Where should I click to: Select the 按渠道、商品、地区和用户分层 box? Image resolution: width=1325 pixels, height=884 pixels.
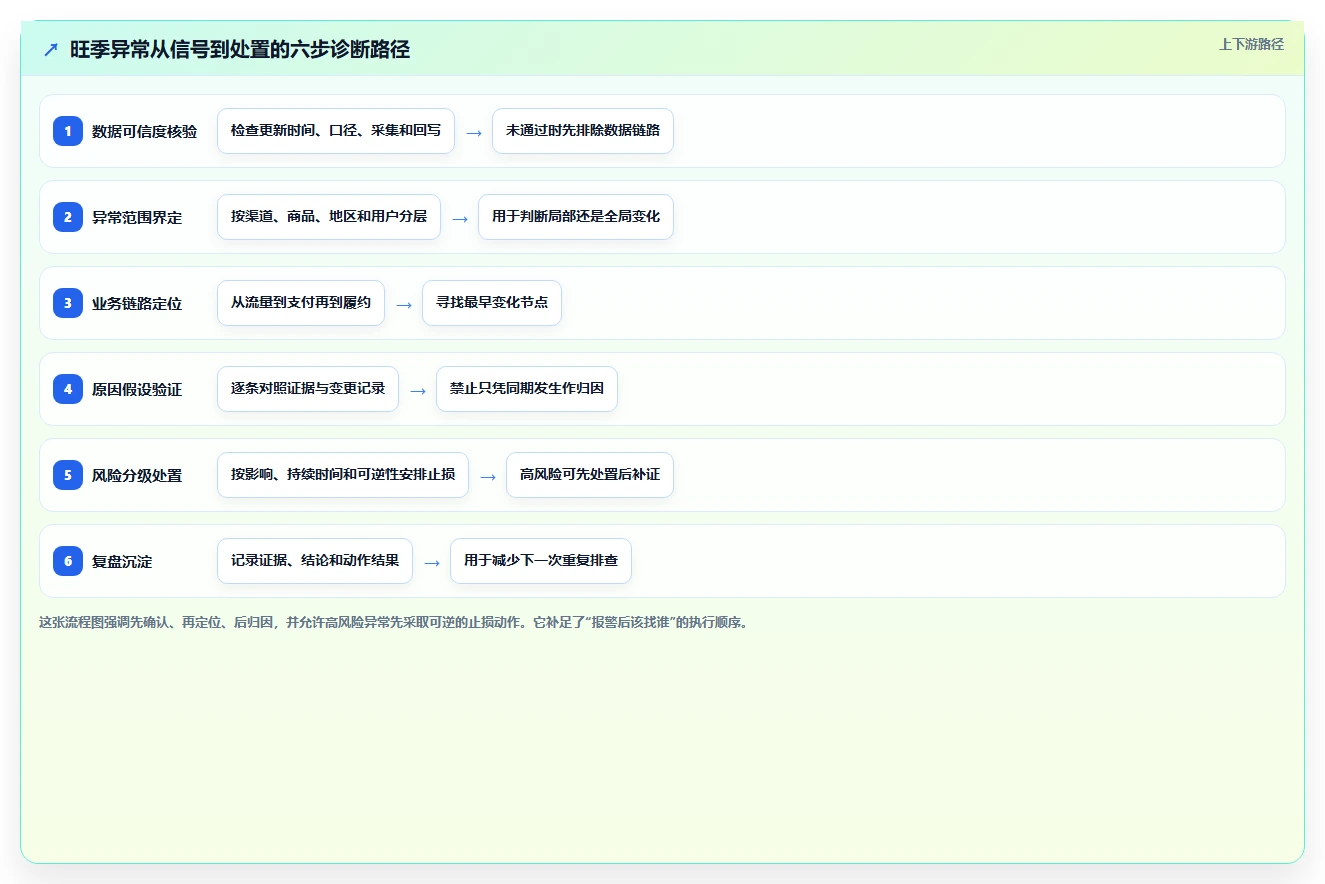click(x=329, y=216)
